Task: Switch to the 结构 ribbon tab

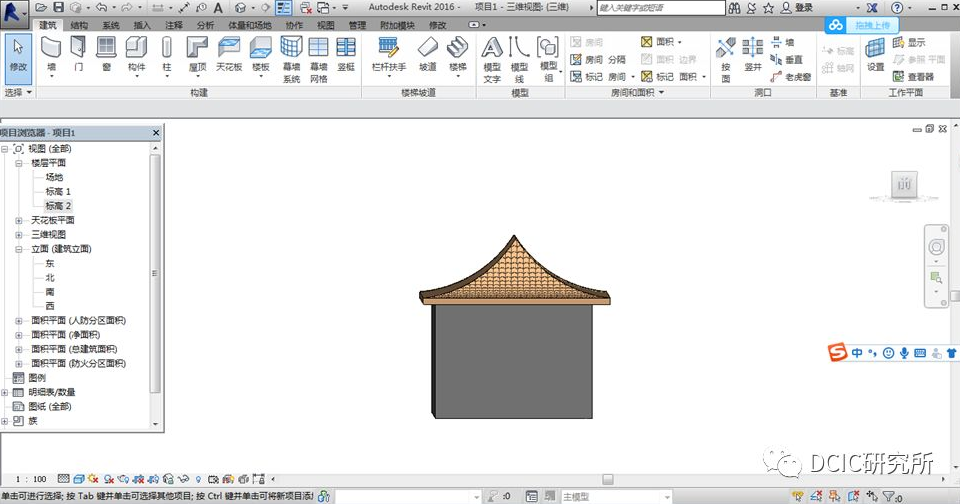Action: click(80, 24)
